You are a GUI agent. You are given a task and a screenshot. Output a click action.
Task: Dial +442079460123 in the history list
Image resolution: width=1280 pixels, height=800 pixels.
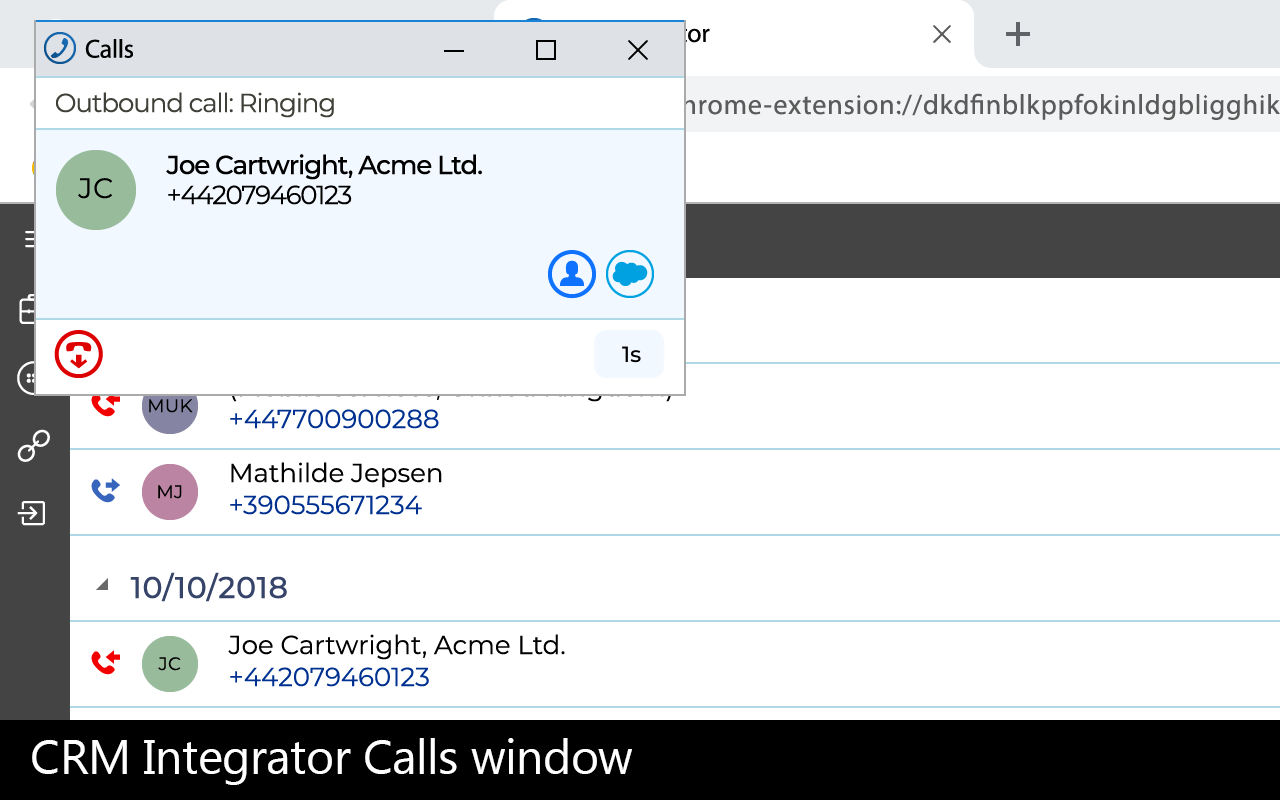(329, 677)
